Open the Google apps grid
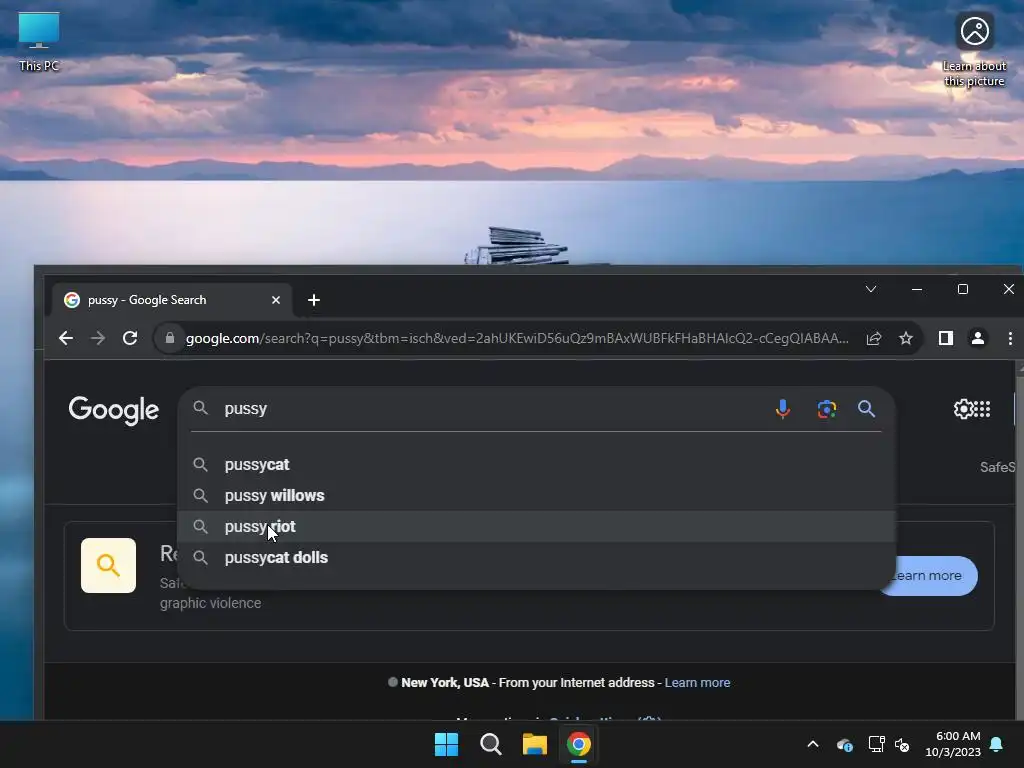 982,409
